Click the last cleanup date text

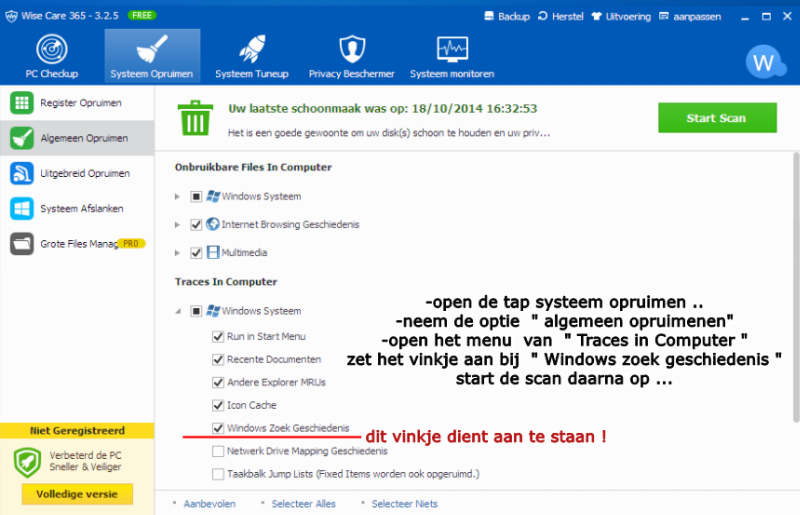(x=383, y=109)
